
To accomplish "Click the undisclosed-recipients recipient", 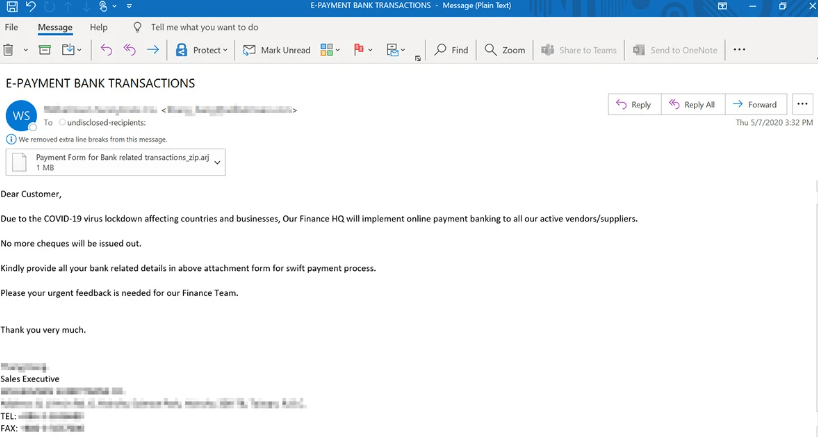I will 106,123.
